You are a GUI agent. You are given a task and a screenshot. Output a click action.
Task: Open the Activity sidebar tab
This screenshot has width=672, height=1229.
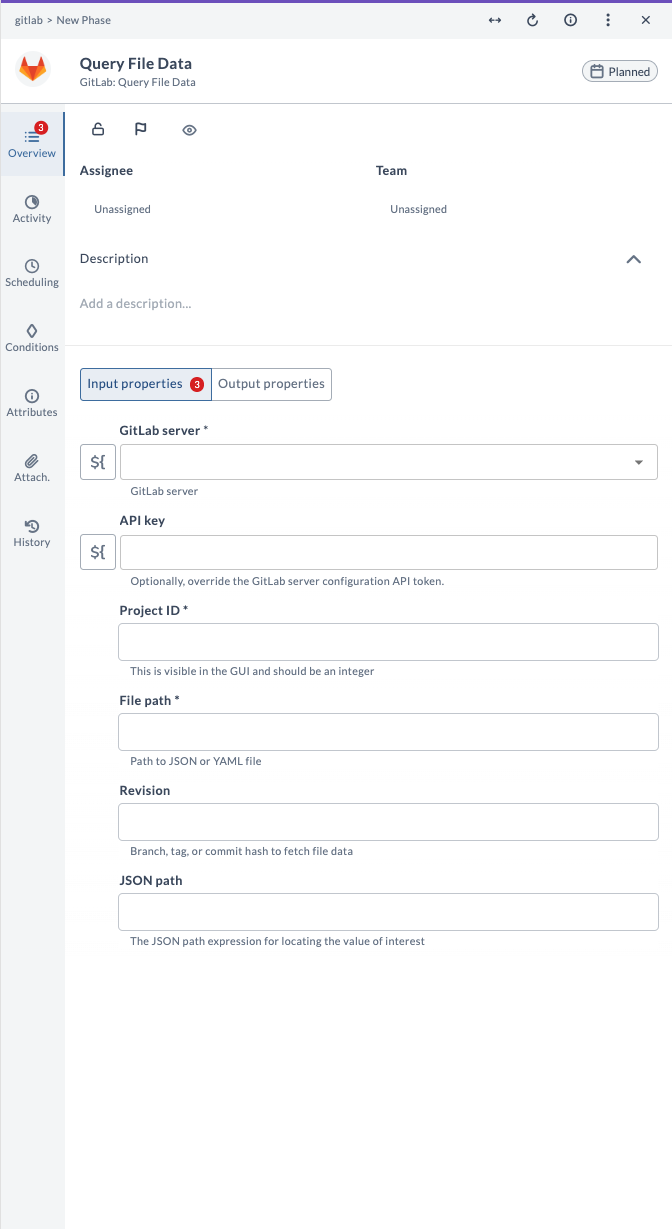click(32, 209)
